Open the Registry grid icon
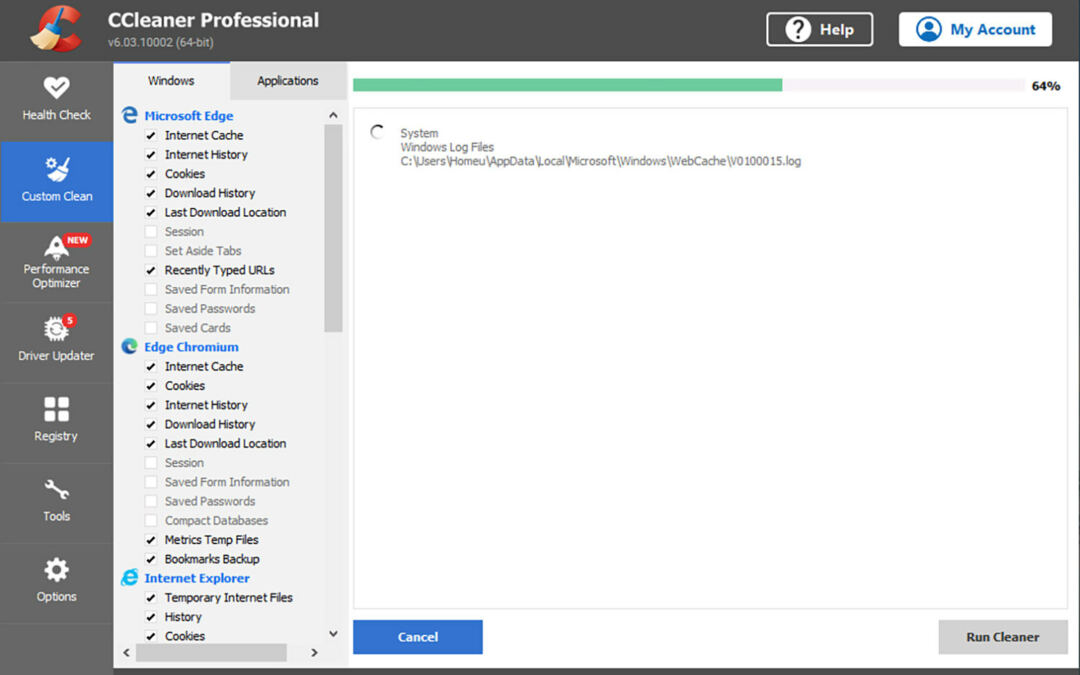 [x=56, y=409]
